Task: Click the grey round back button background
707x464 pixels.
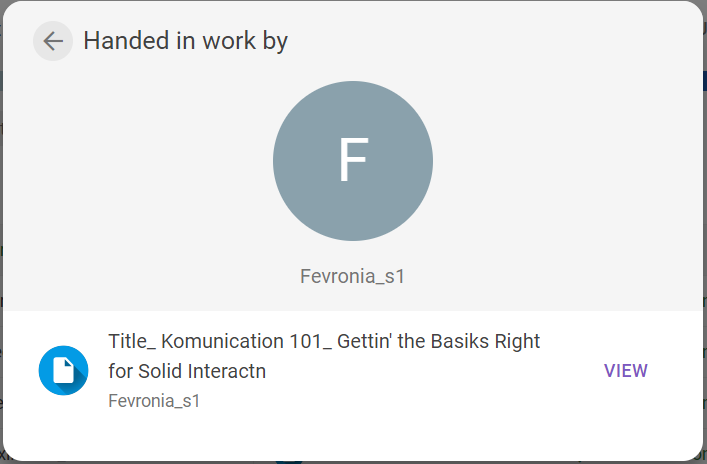Action: click(53, 41)
